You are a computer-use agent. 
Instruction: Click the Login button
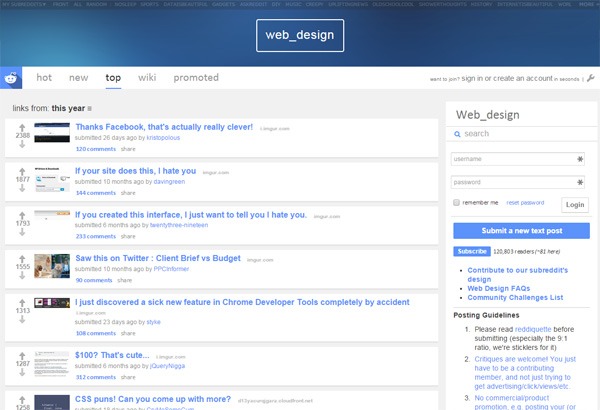[x=575, y=205]
